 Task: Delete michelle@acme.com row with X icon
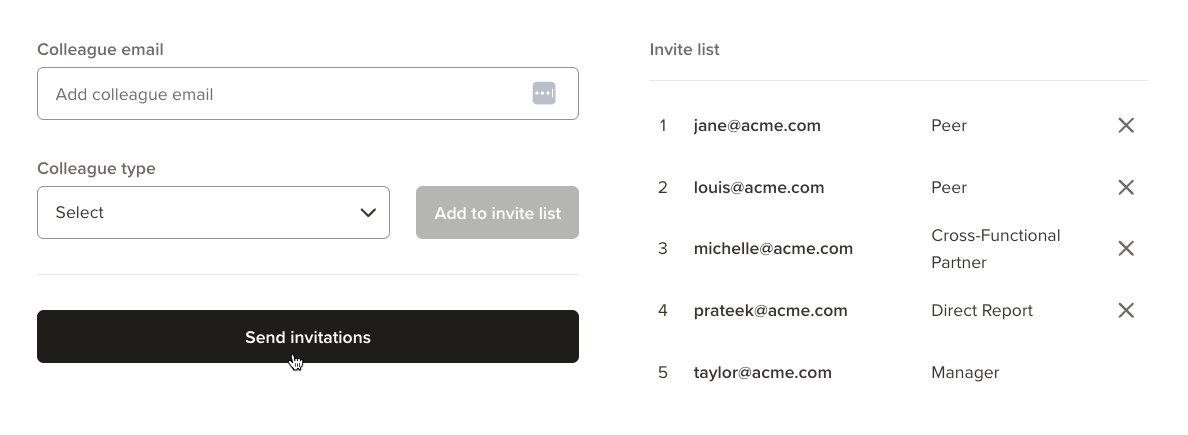(1126, 249)
